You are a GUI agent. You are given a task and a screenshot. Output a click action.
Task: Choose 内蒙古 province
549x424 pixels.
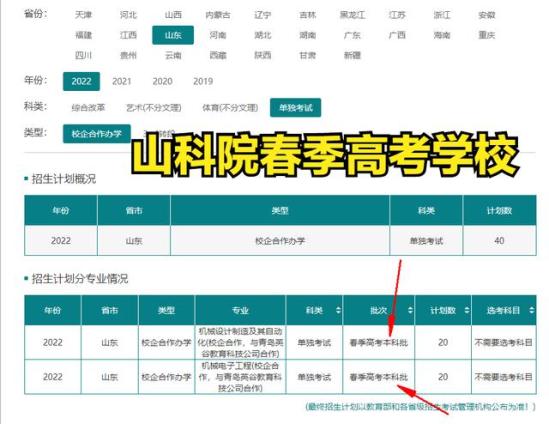[x=218, y=15]
